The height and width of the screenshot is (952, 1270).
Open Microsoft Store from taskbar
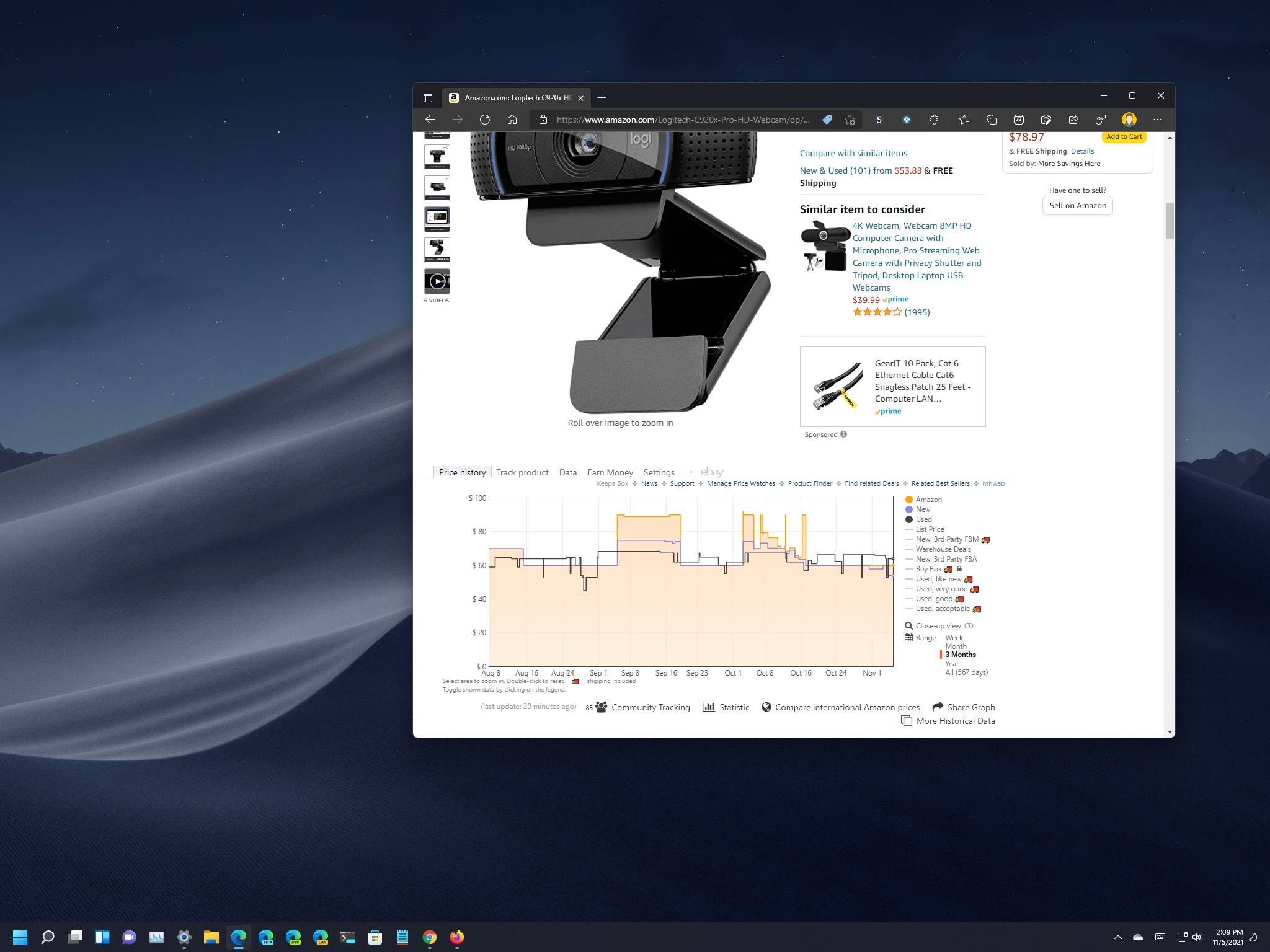coord(375,937)
